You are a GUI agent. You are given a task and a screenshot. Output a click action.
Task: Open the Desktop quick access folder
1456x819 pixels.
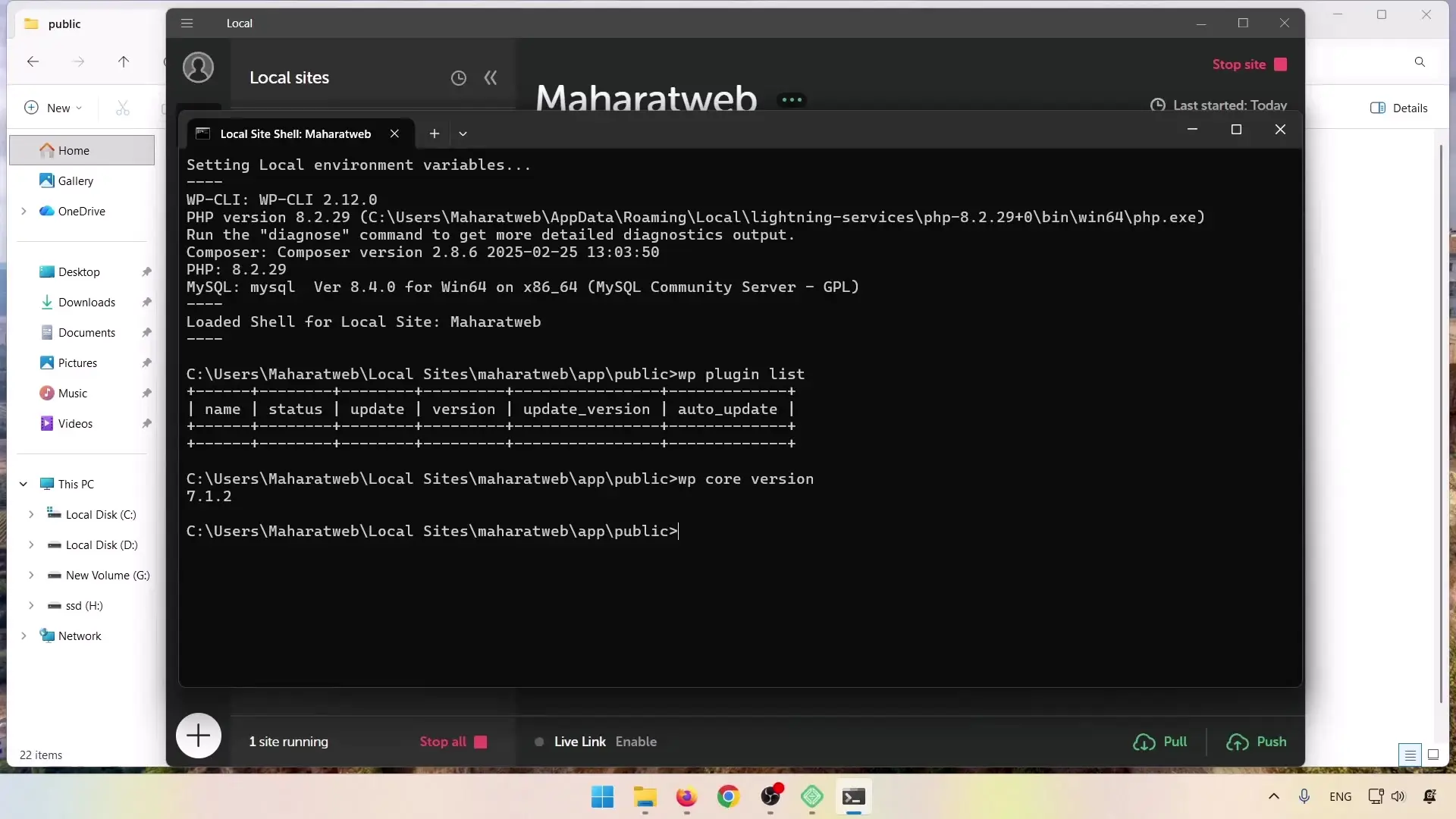(79, 271)
